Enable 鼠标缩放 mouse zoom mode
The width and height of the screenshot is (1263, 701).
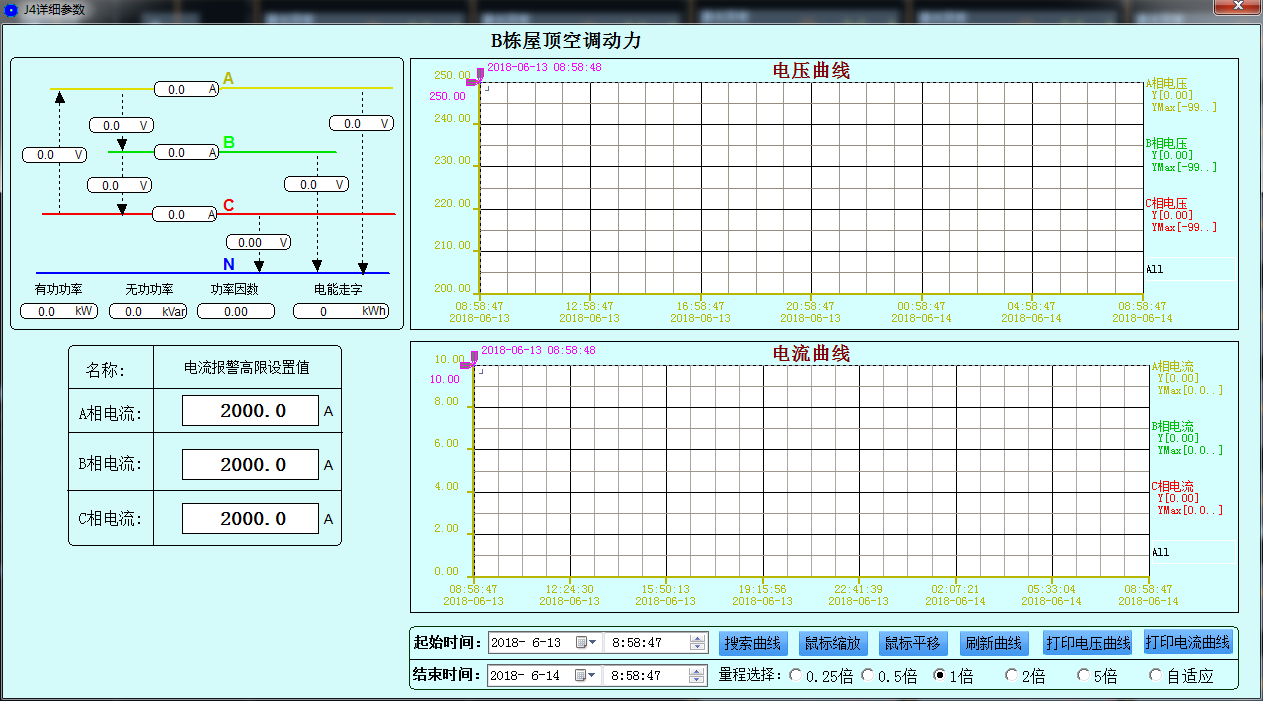tap(833, 643)
